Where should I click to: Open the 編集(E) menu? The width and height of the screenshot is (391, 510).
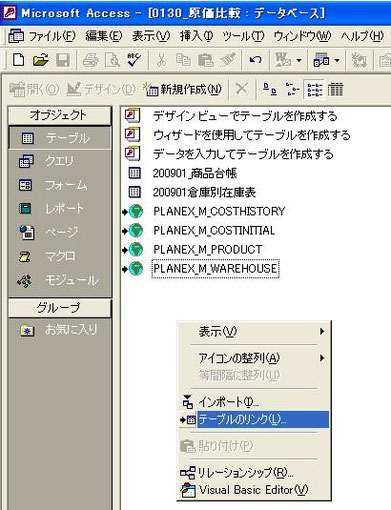(x=104, y=36)
